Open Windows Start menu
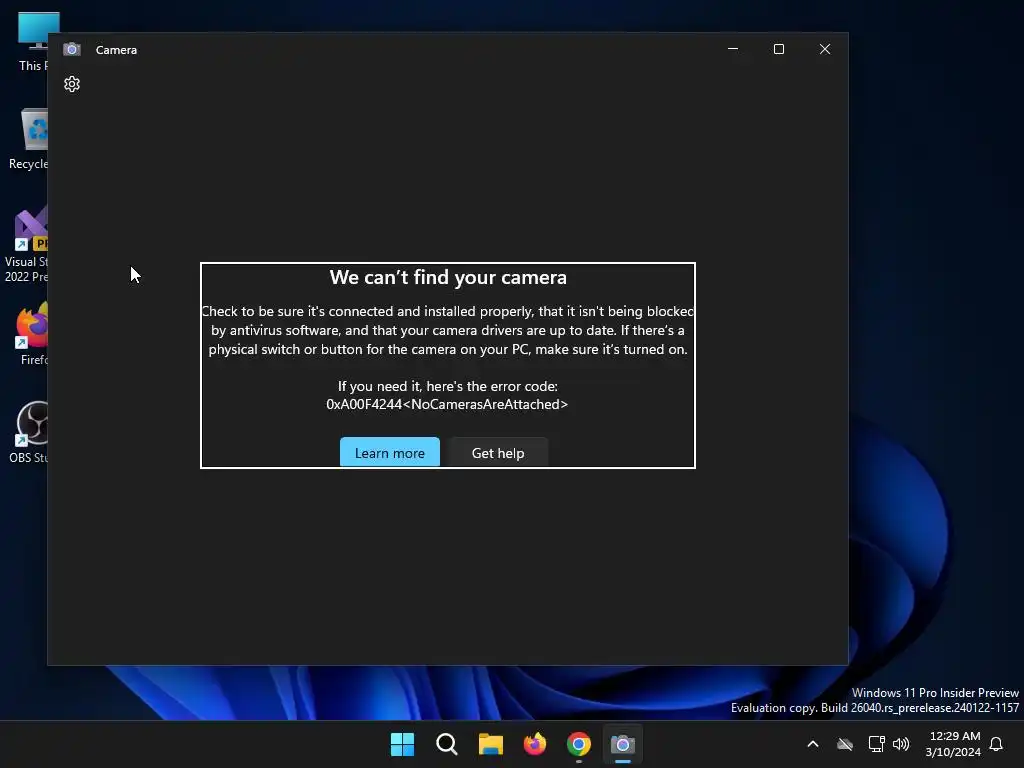The height and width of the screenshot is (768, 1024). (x=402, y=744)
